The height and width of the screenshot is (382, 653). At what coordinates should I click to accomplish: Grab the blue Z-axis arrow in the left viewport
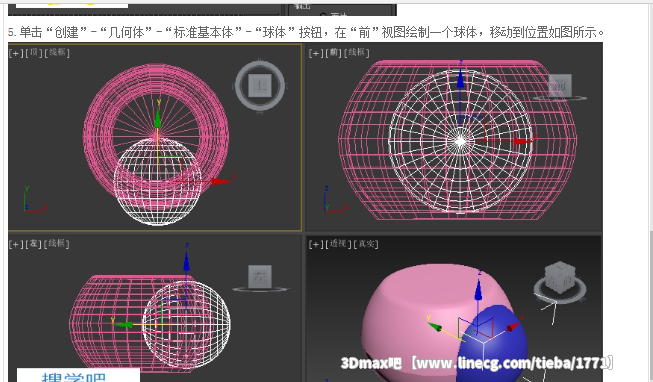click(187, 262)
